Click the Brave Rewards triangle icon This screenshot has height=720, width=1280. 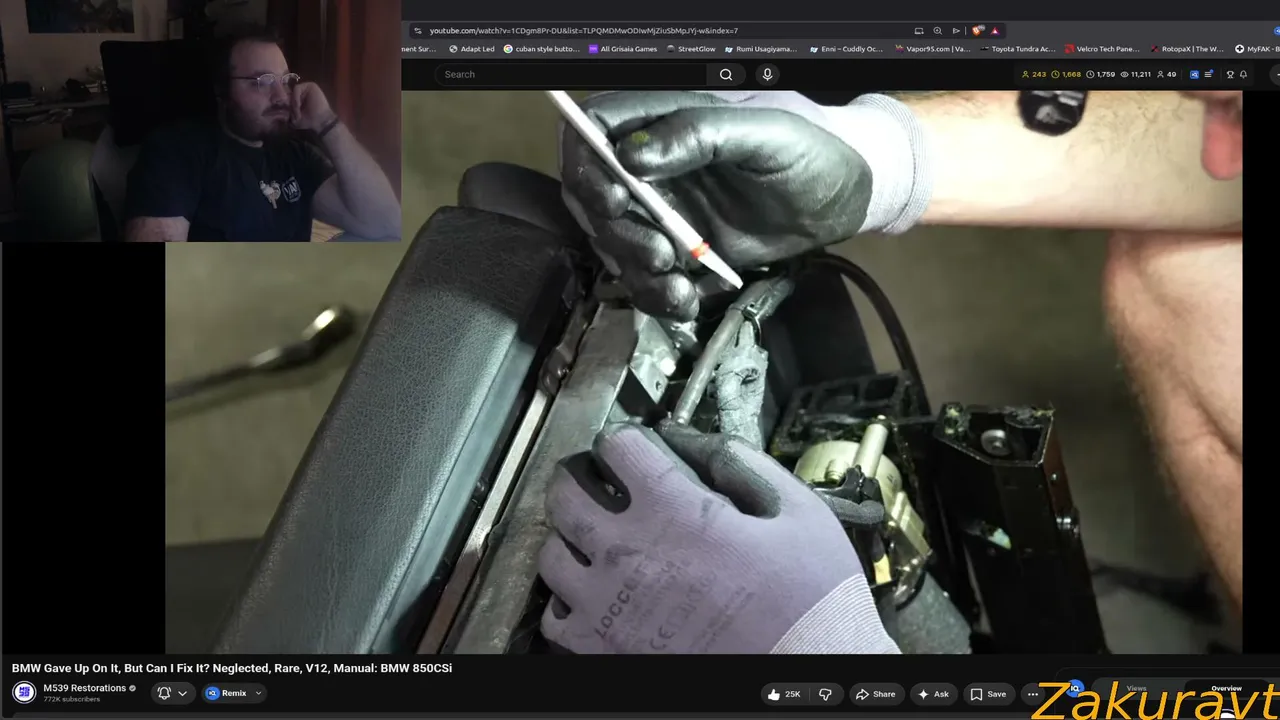click(995, 30)
